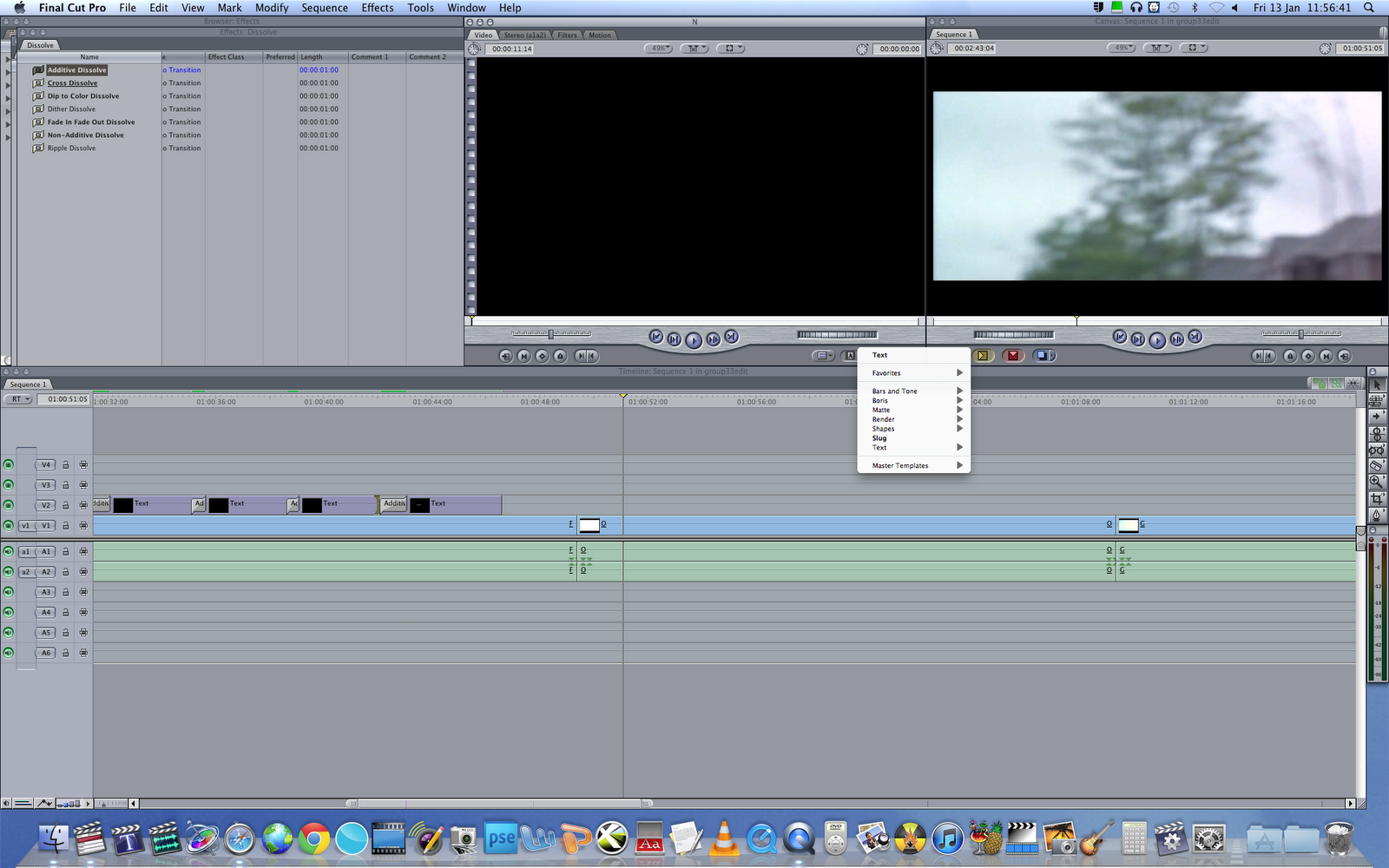Toggle Auto Select for track V1
The width and height of the screenshot is (1389, 868).
[83, 525]
